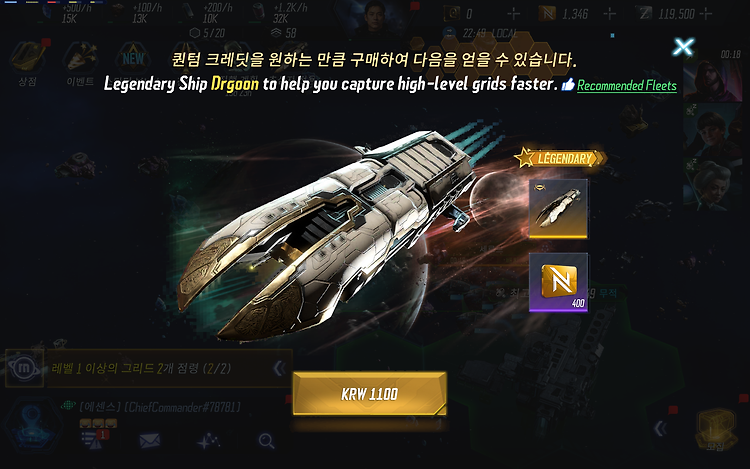Open the mail envelope icon
The height and width of the screenshot is (469, 750).
[x=150, y=440]
